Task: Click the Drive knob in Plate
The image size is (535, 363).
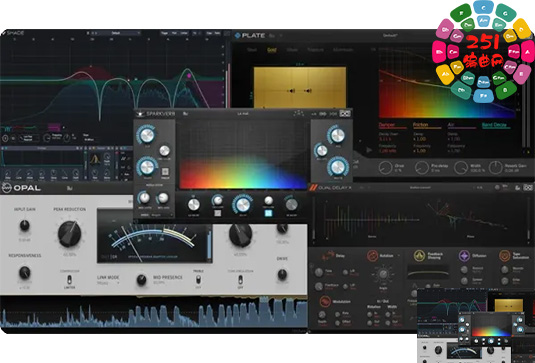Action: coord(385,168)
